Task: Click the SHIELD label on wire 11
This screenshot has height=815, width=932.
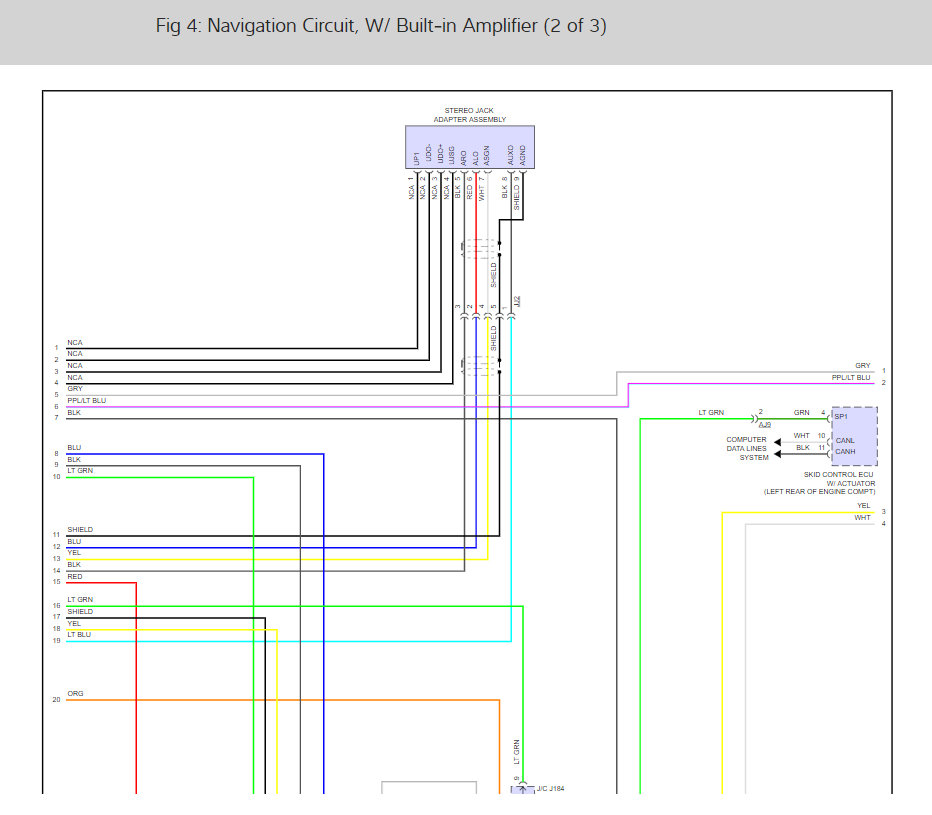Action: 80,530
